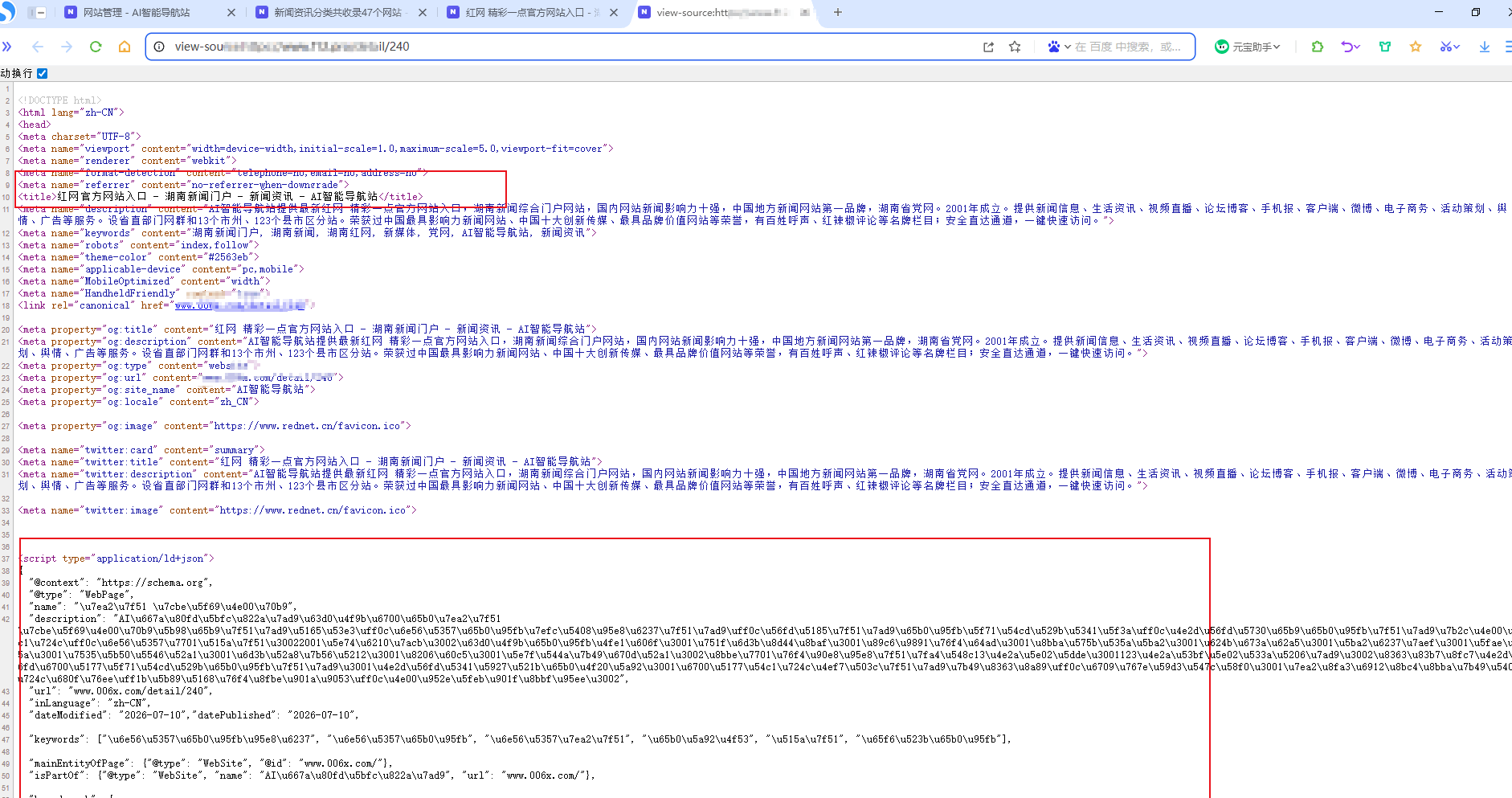
Task: Bookmark this page with address bar star
Action: [1015, 47]
